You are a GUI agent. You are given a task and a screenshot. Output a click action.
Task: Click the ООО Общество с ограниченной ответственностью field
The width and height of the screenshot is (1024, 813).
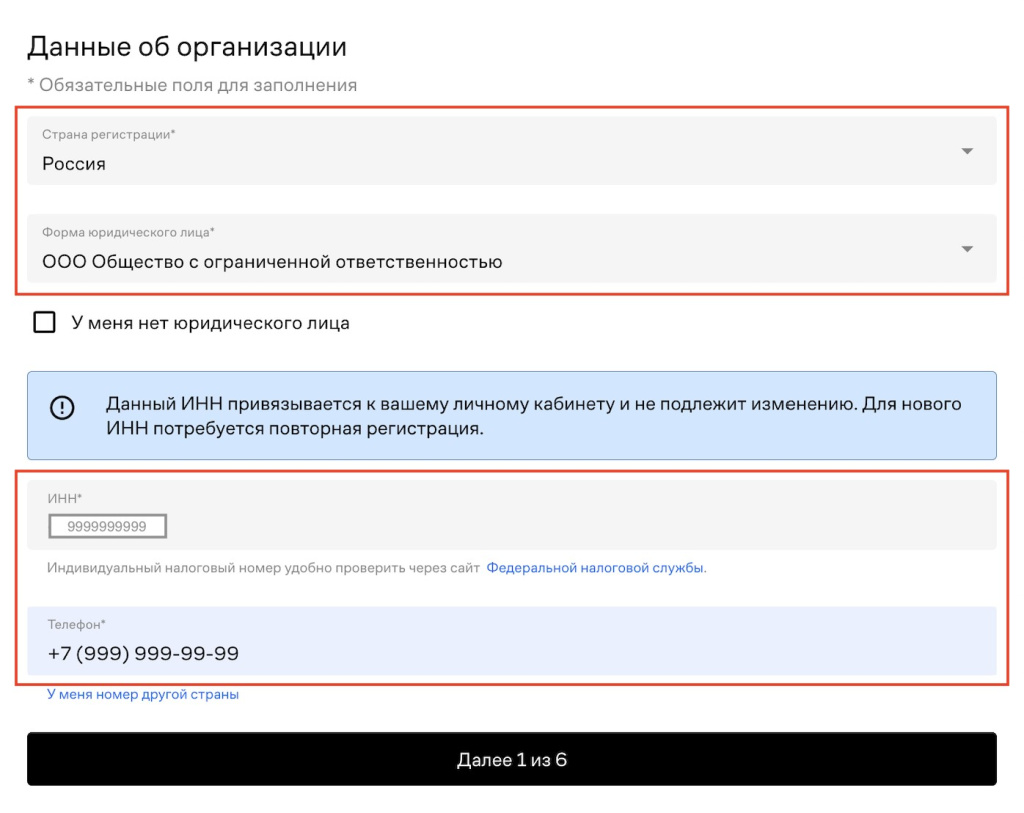(272, 262)
